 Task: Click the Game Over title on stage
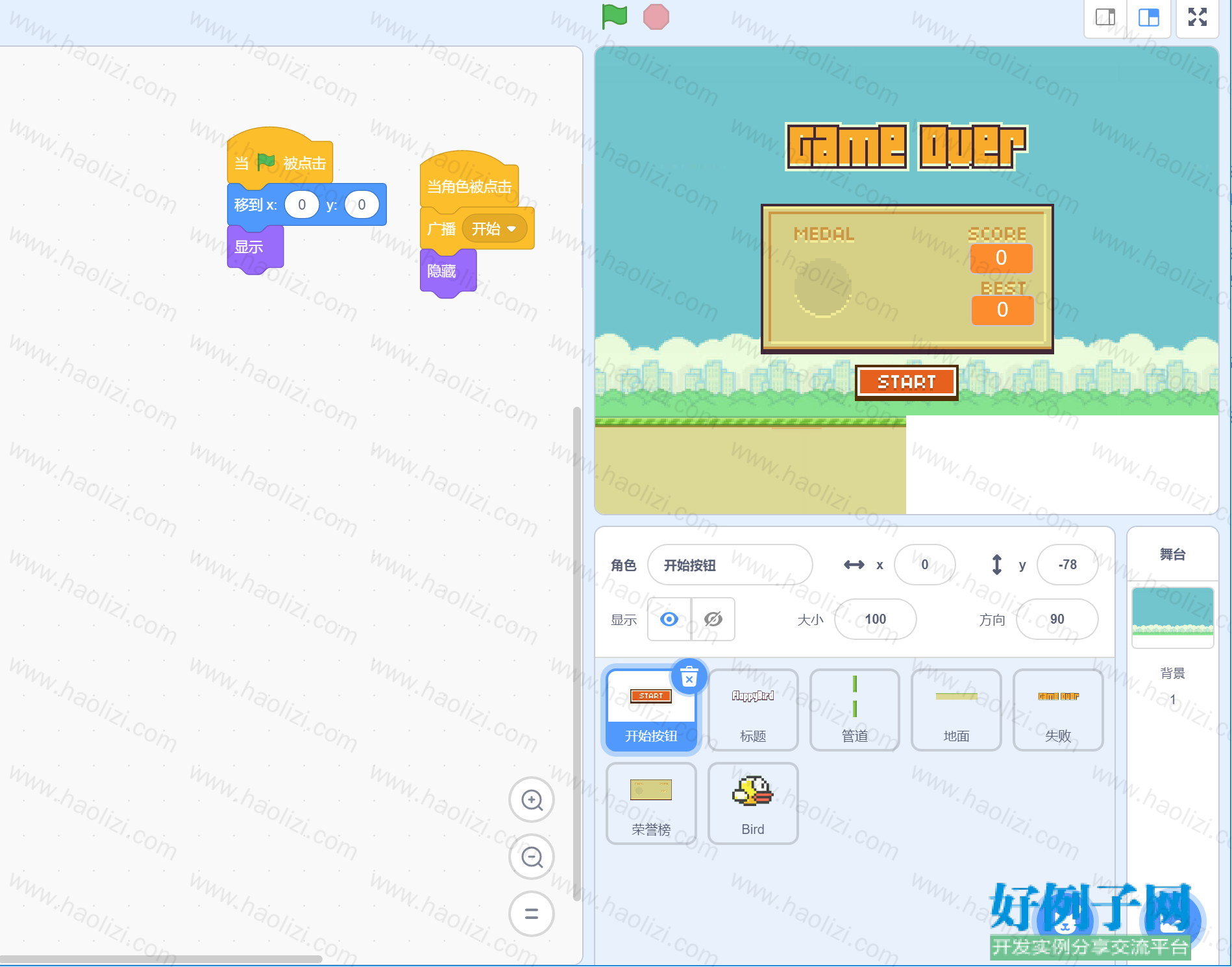tap(907, 147)
